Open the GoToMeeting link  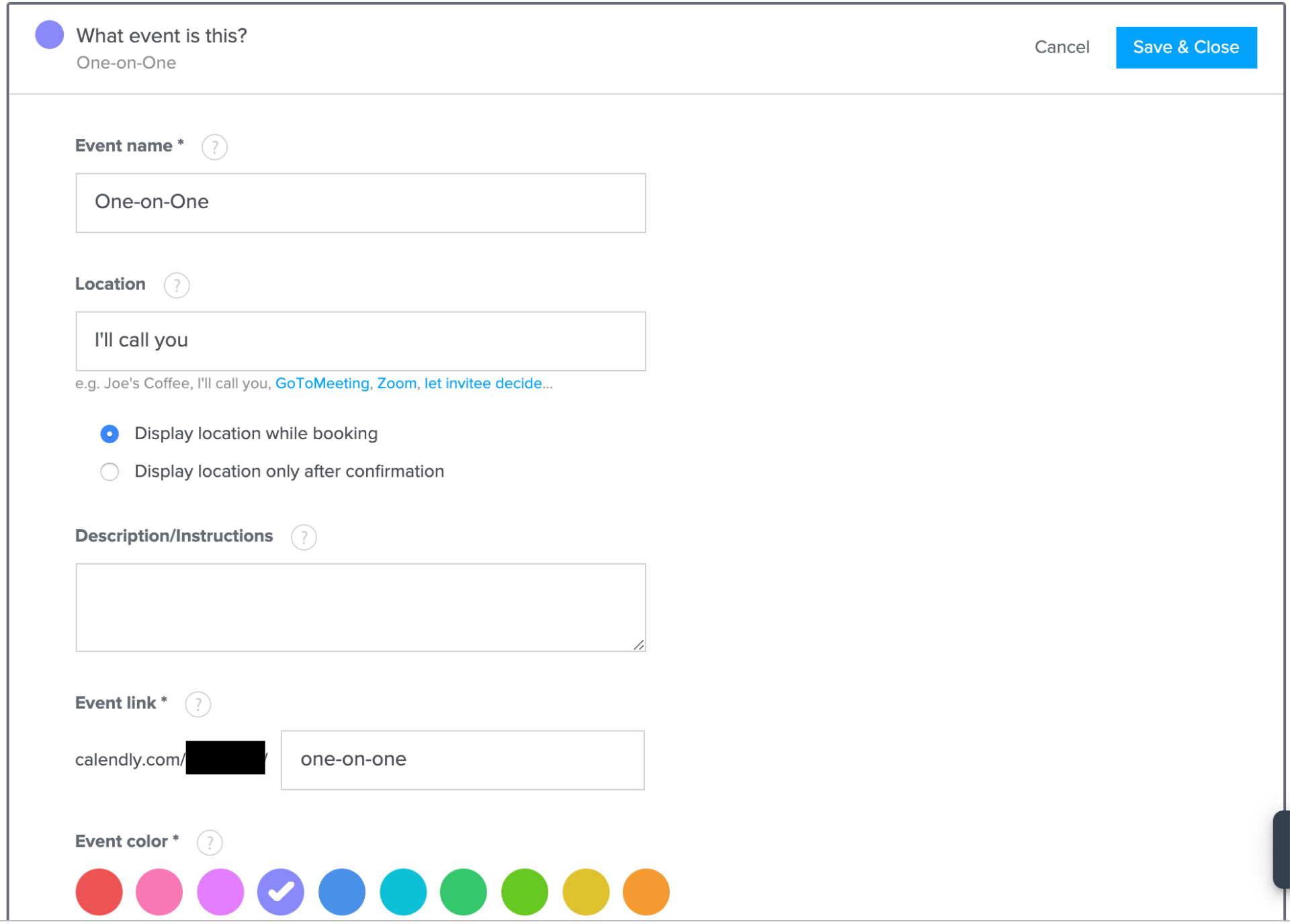(322, 383)
